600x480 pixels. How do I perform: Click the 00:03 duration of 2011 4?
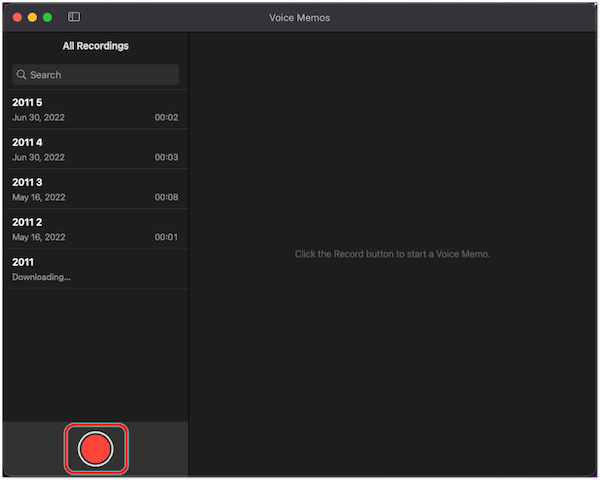point(166,157)
